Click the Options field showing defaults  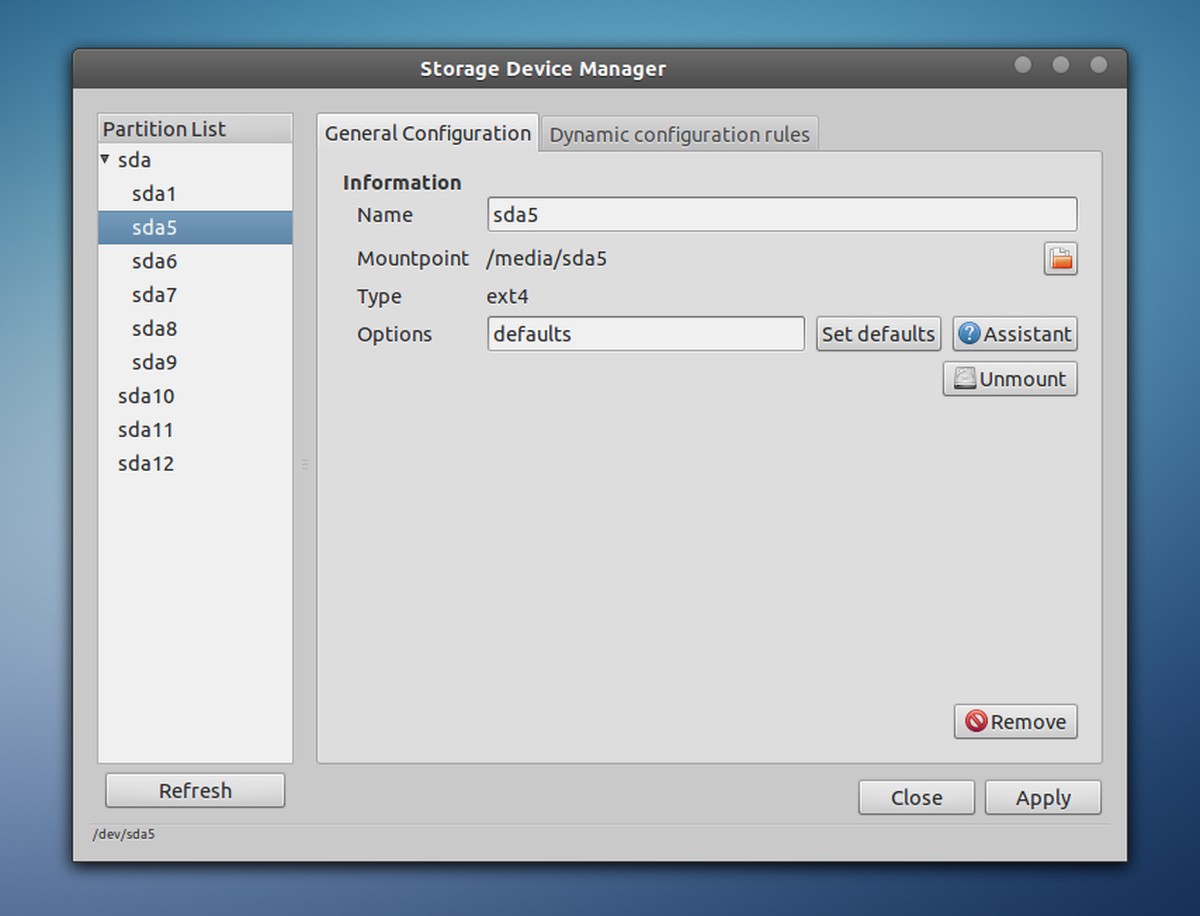[x=645, y=333]
